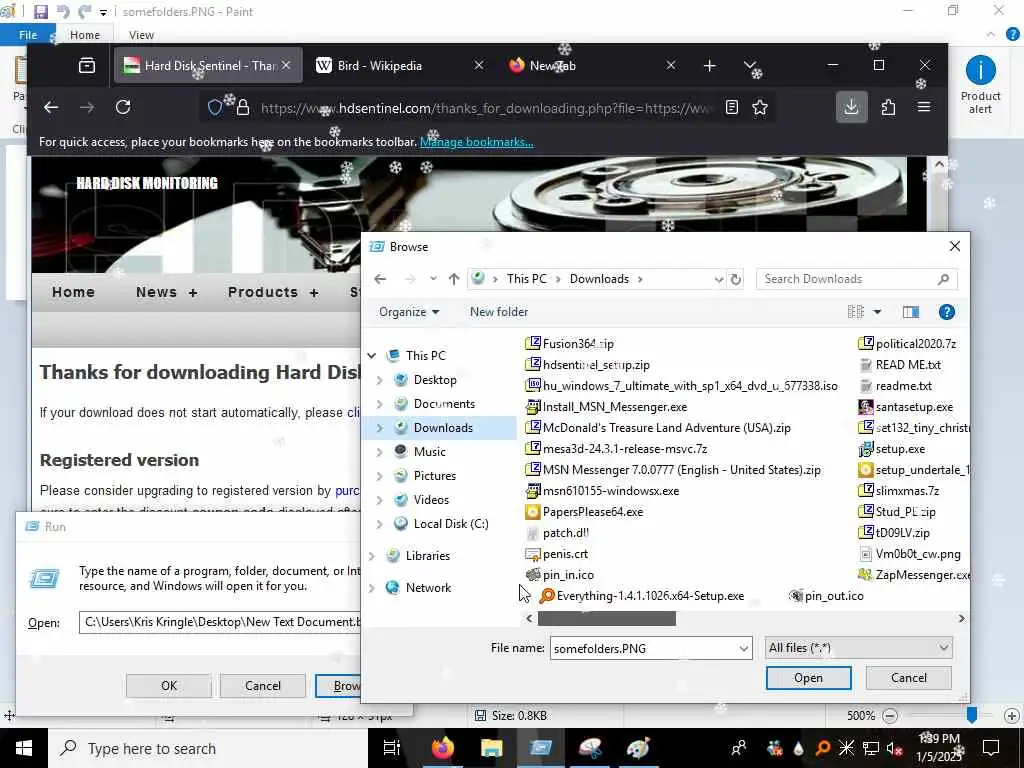
Task: Expand the Network tree node
Action: (372, 588)
